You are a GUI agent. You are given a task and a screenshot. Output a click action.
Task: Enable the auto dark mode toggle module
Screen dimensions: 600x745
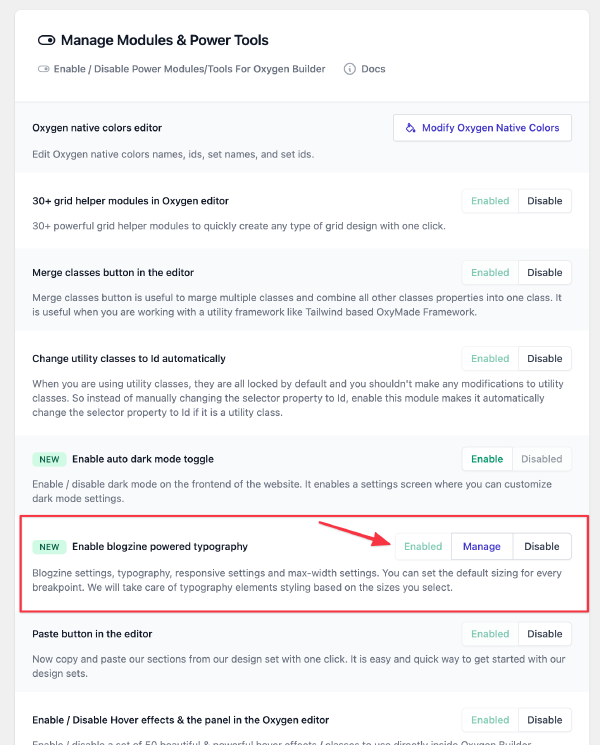click(x=487, y=459)
